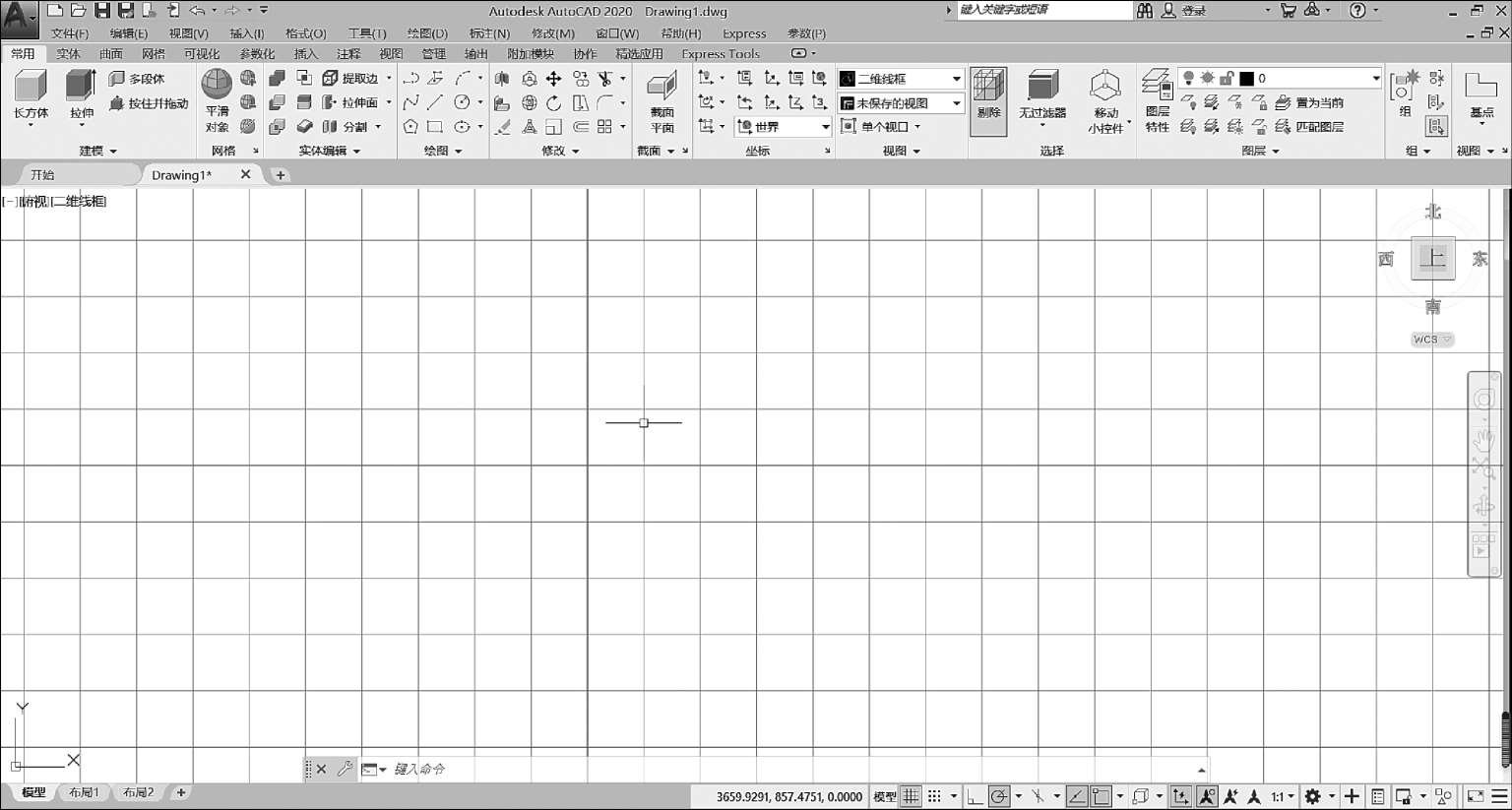The image size is (1512, 810).
Task: Click the 截面平面 section plane tool
Action: (x=661, y=102)
